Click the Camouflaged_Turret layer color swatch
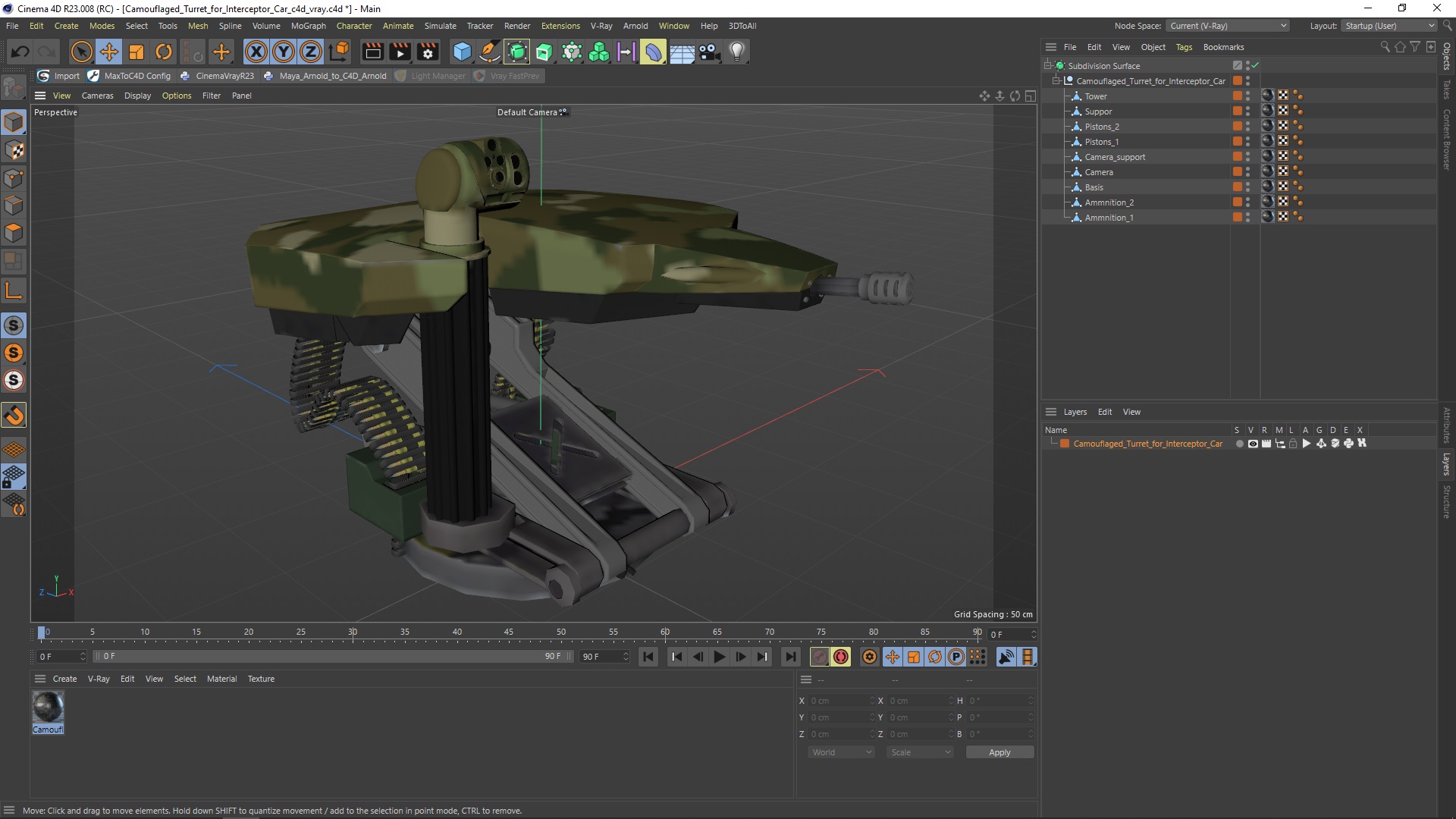 click(1065, 444)
